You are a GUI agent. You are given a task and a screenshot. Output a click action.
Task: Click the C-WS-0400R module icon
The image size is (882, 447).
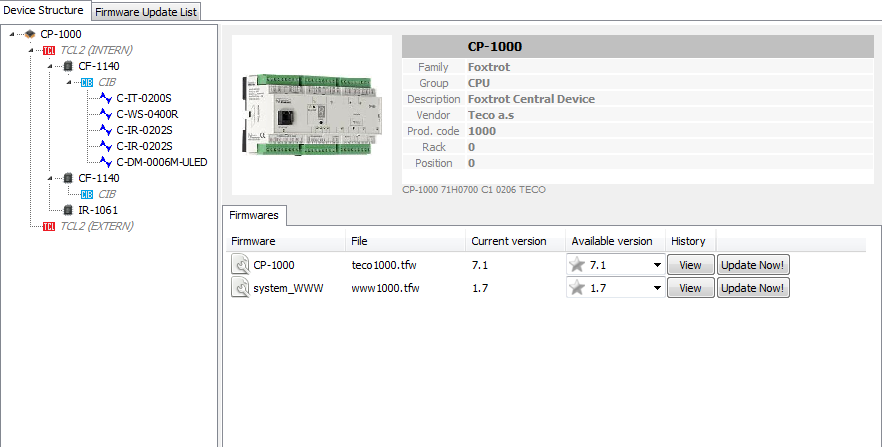pos(106,114)
